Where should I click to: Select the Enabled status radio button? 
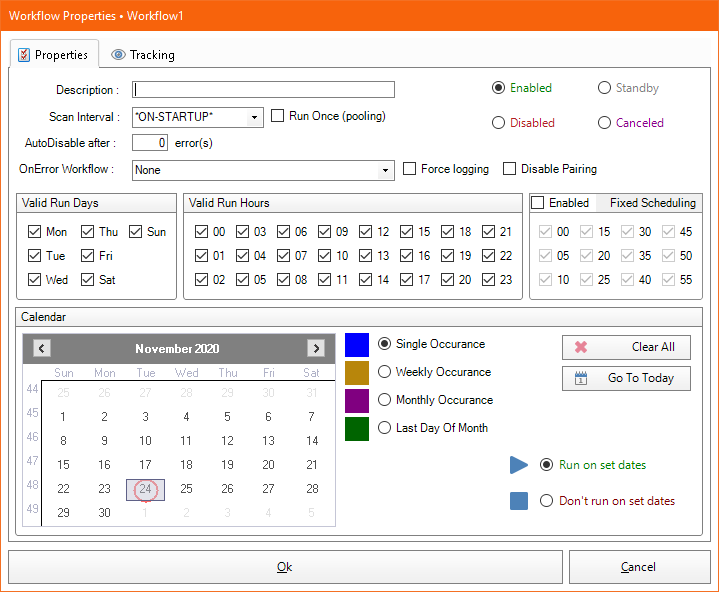498,88
